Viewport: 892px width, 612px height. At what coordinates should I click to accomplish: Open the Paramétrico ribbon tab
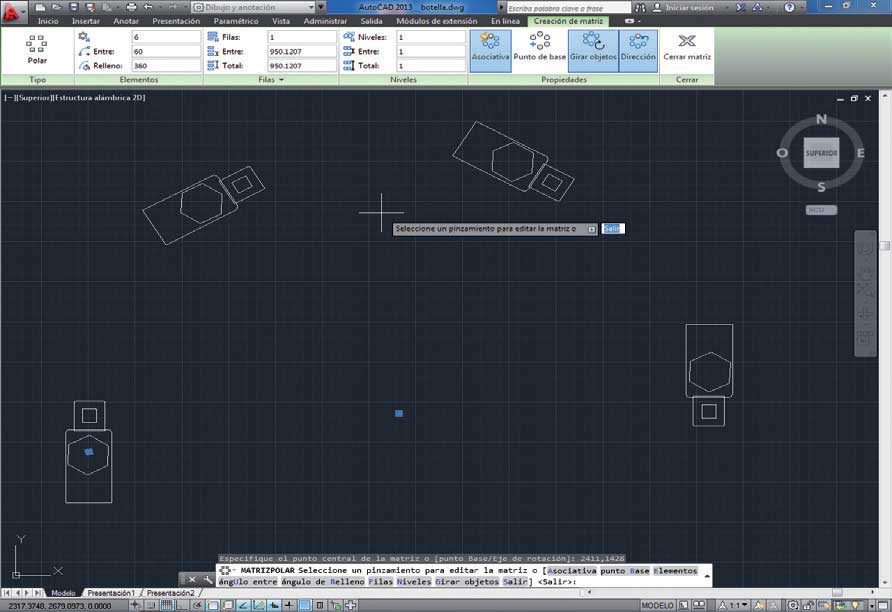pos(236,21)
